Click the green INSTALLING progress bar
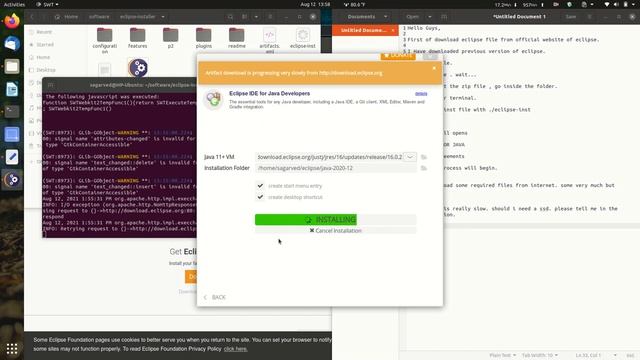This screenshot has width=640, height=360. pos(336,220)
